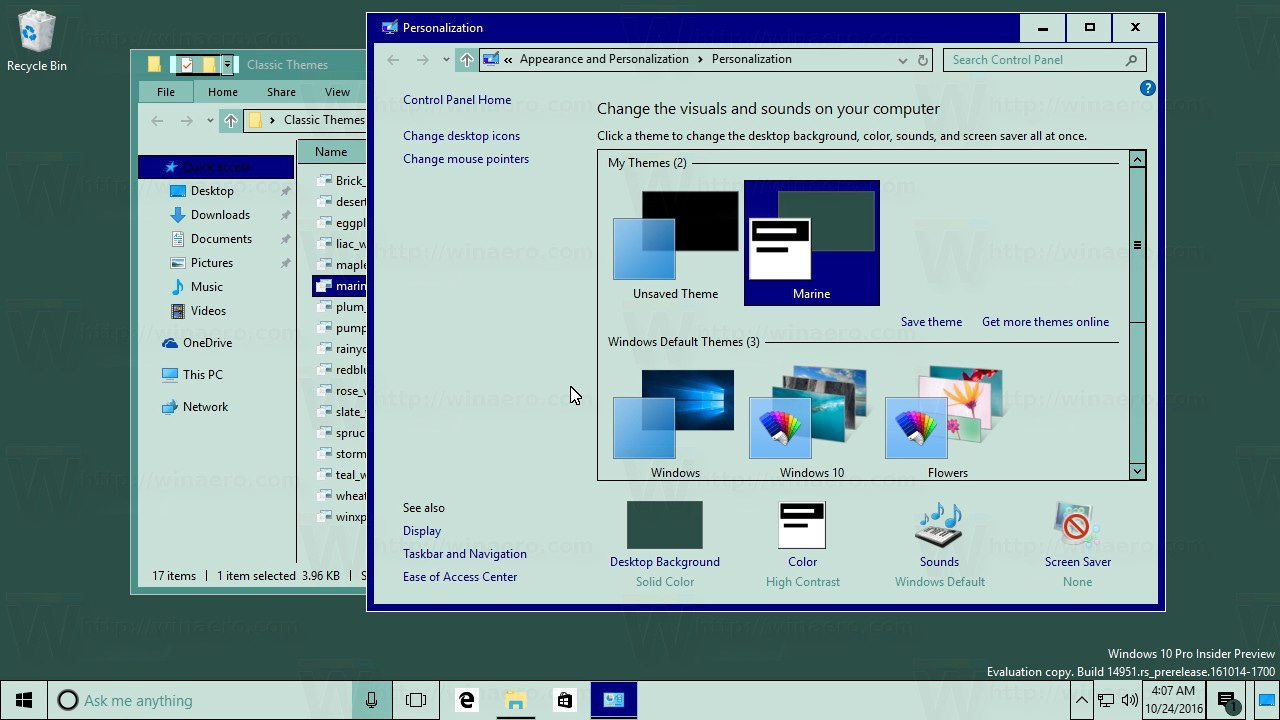Screen dimensions: 1280x720
Task: Click the breadcrumb chevron before Classic Themes
Action: click(x=272, y=120)
